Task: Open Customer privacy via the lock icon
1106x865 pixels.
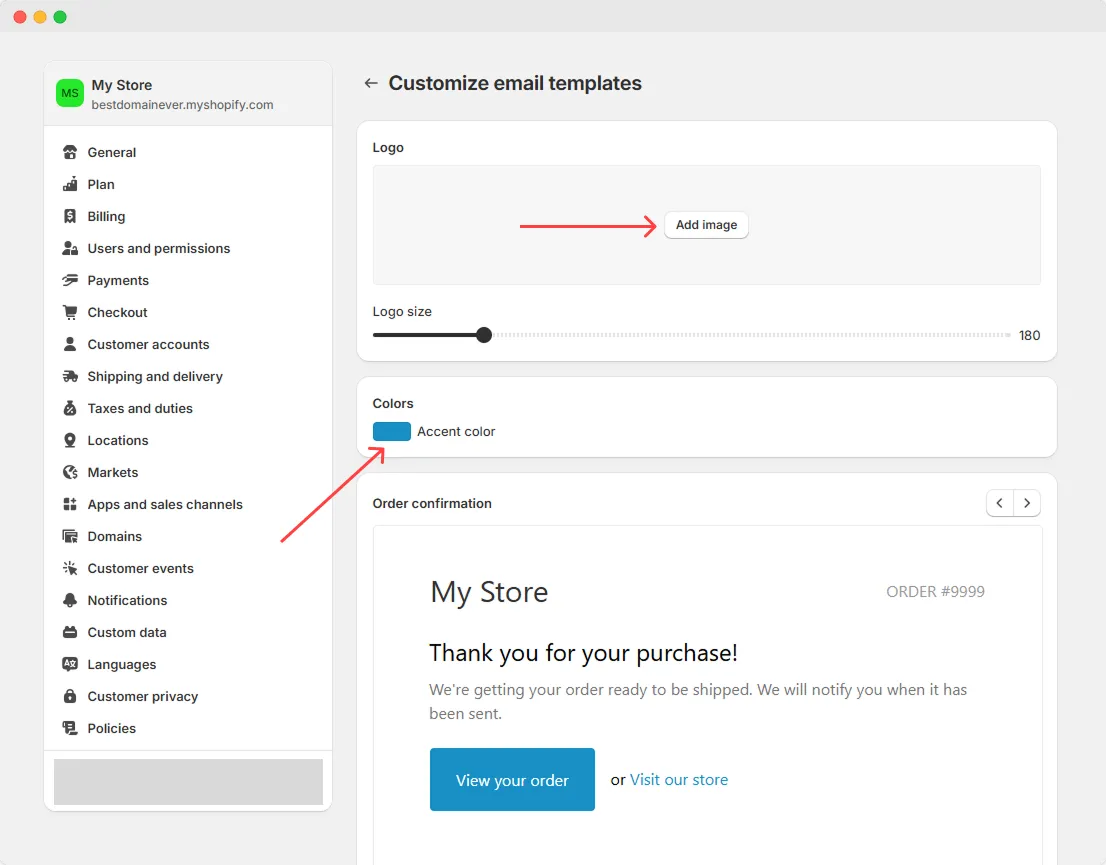Action: (70, 696)
